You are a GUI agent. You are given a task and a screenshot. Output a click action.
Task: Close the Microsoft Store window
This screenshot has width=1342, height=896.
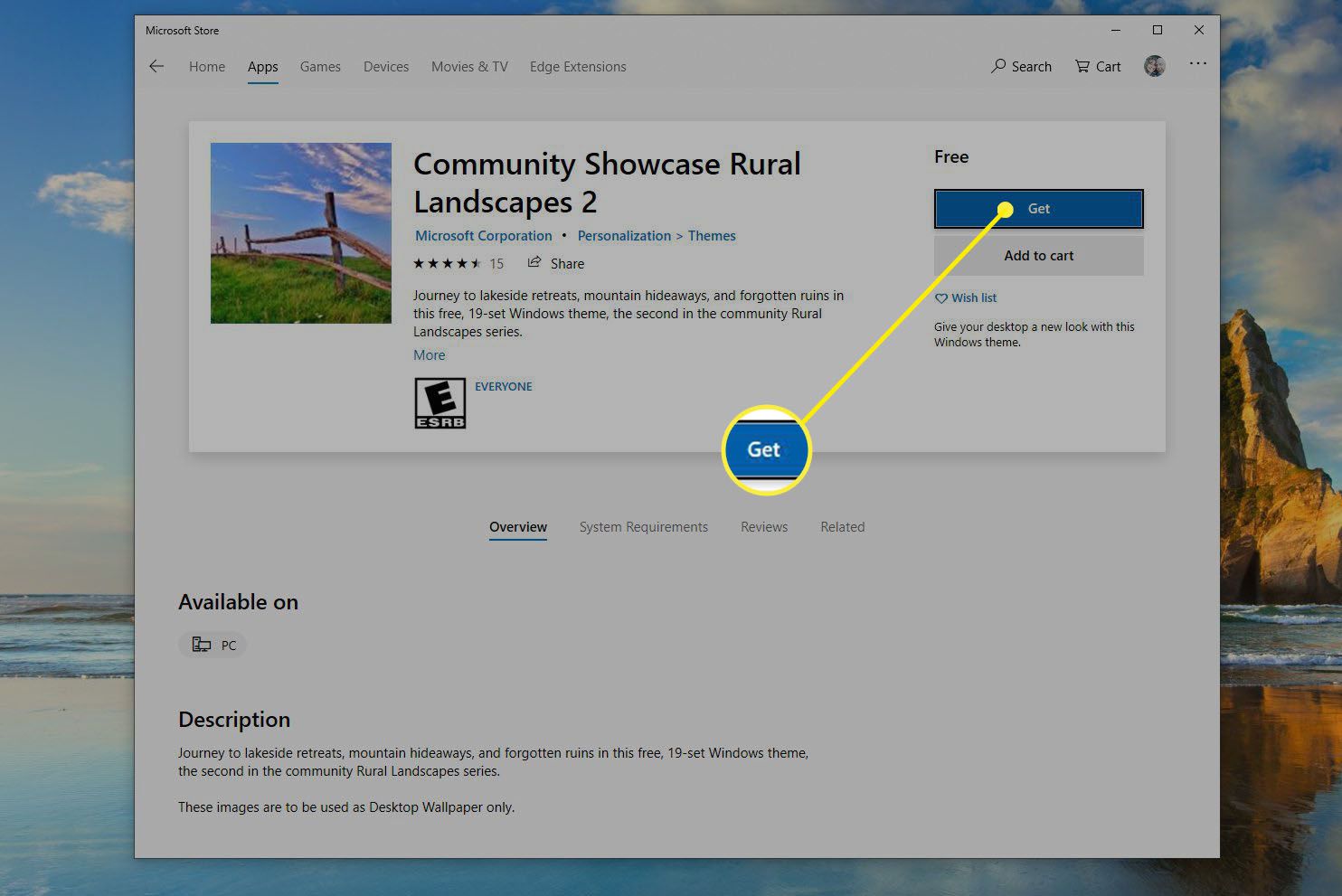point(1198,30)
